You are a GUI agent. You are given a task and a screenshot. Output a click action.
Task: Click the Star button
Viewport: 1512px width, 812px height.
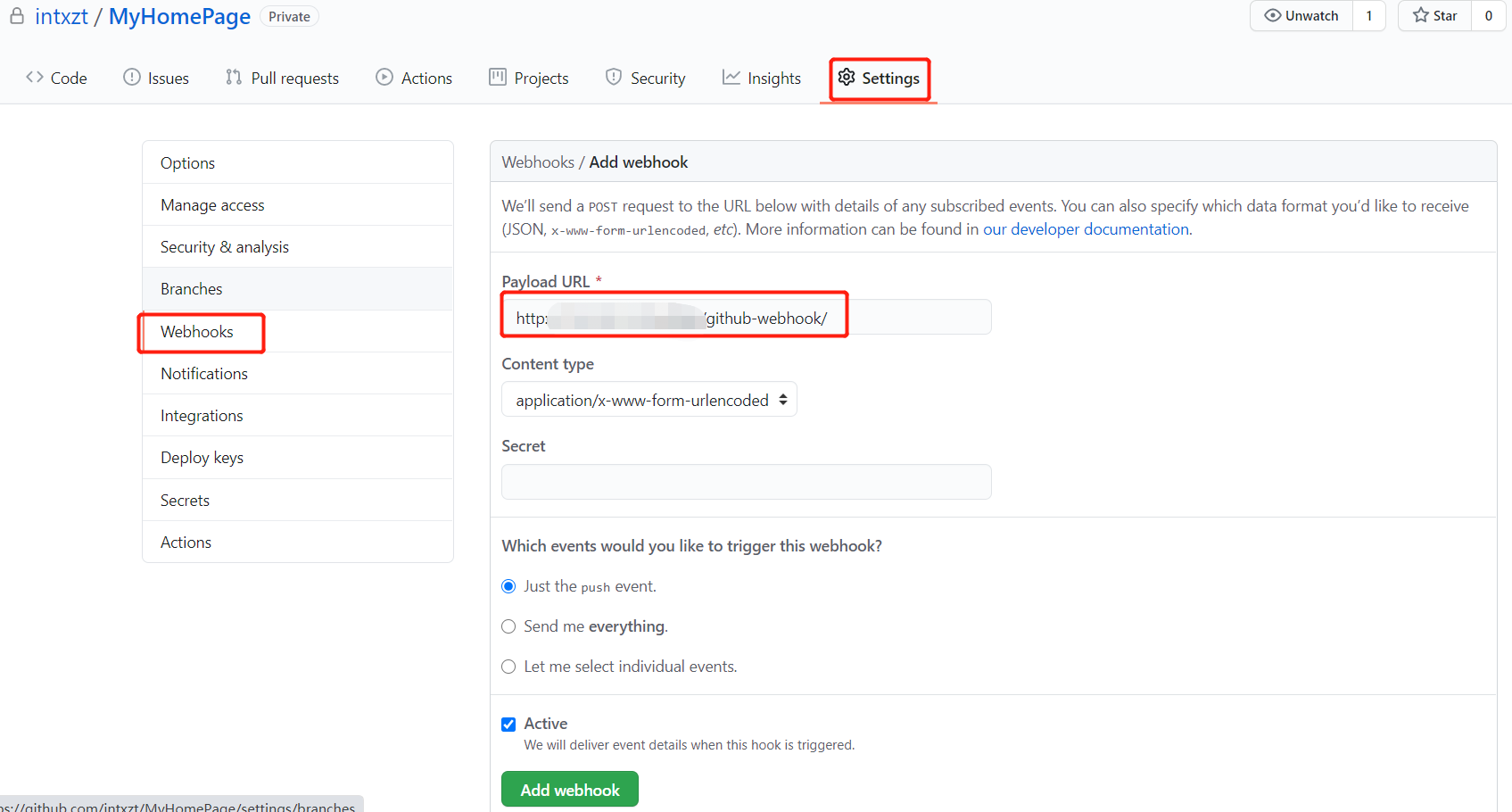(1434, 16)
